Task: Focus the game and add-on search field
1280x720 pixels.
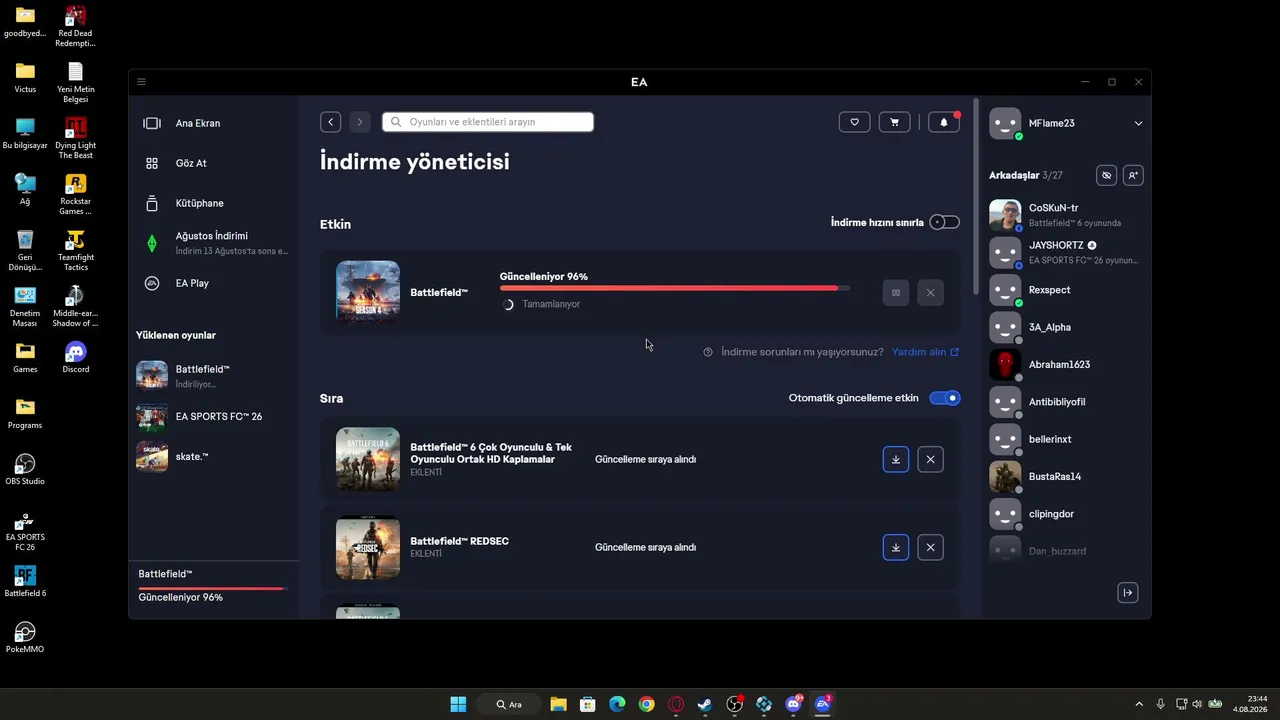Action: tap(488, 122)
